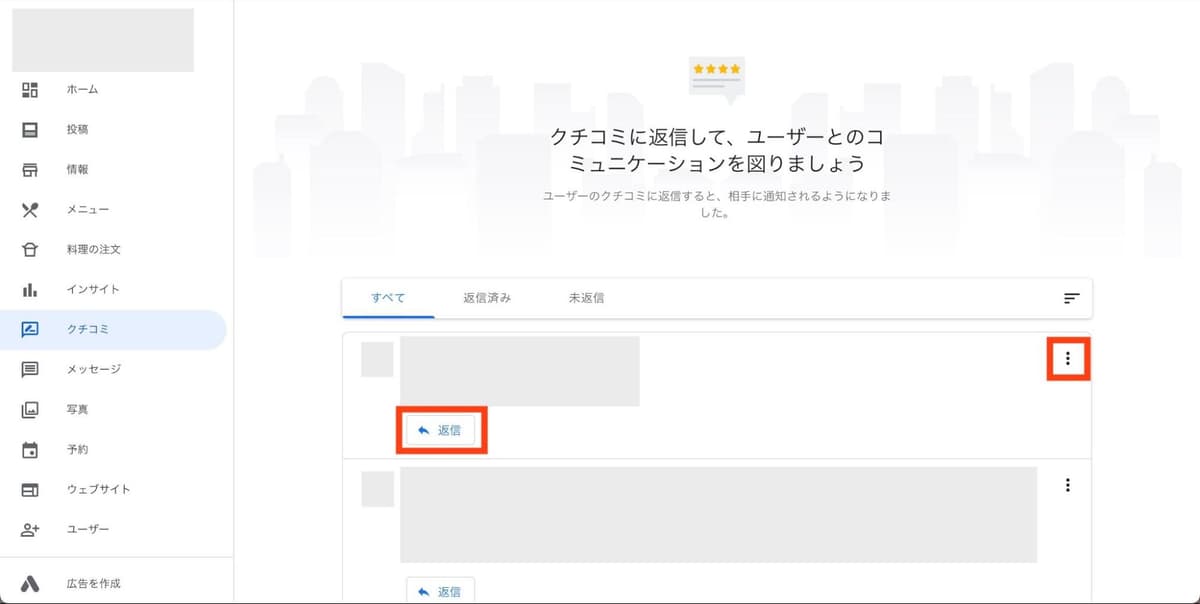Open ウェブサイト (Website) in sidebar
This screenshot has width=1200, height=604.
click(x=98, y=489)
